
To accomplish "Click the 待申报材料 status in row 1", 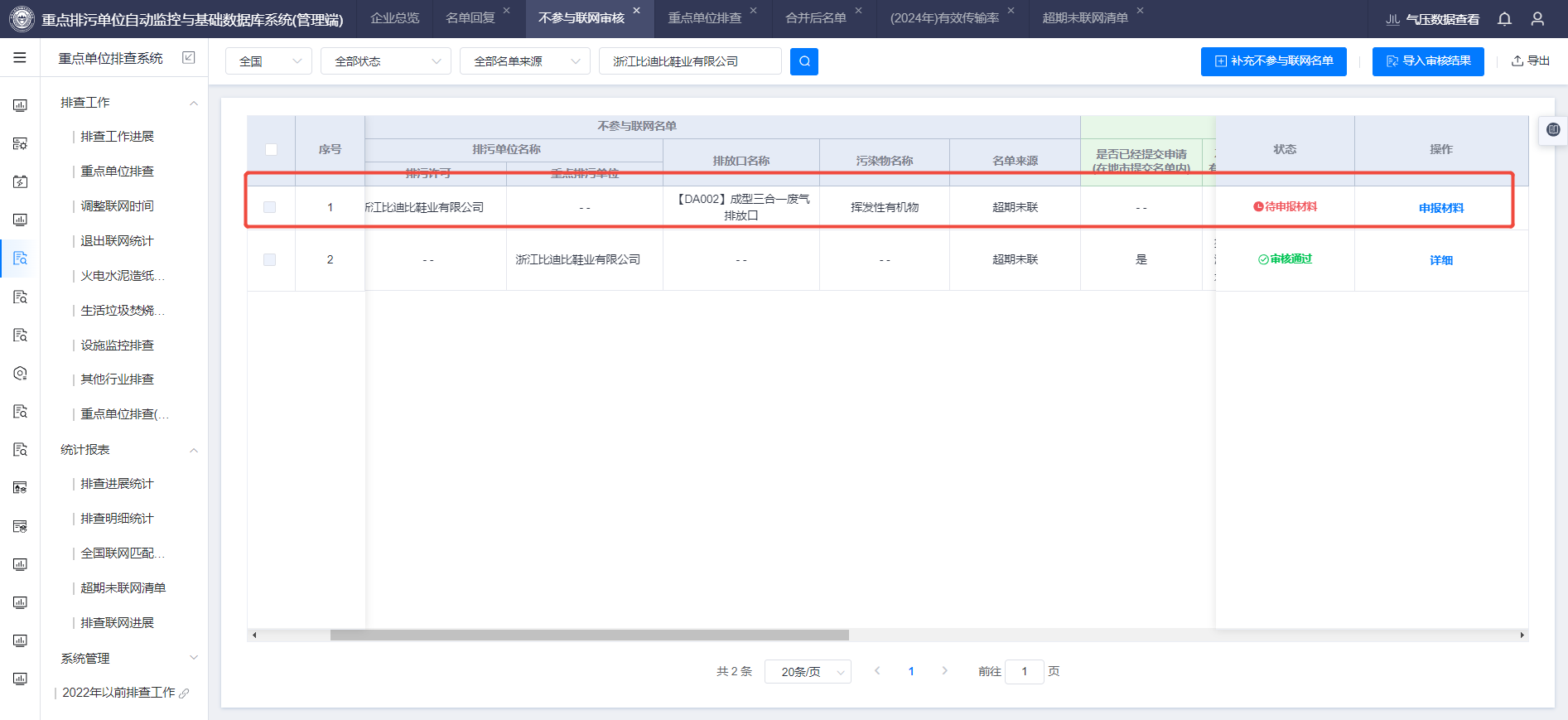I will pos(1285,207).
